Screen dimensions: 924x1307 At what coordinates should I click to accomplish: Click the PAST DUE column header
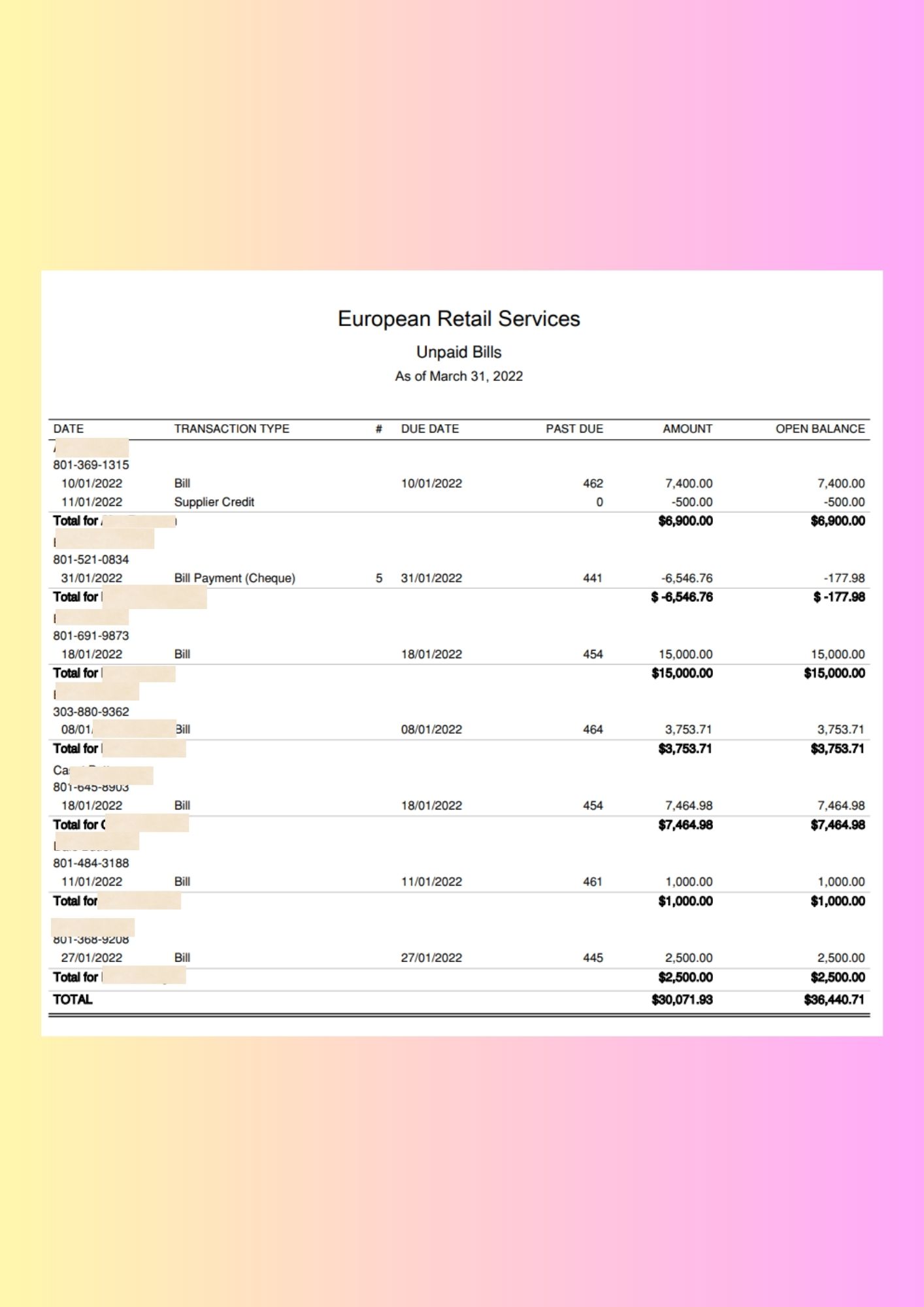pos(574,429)
